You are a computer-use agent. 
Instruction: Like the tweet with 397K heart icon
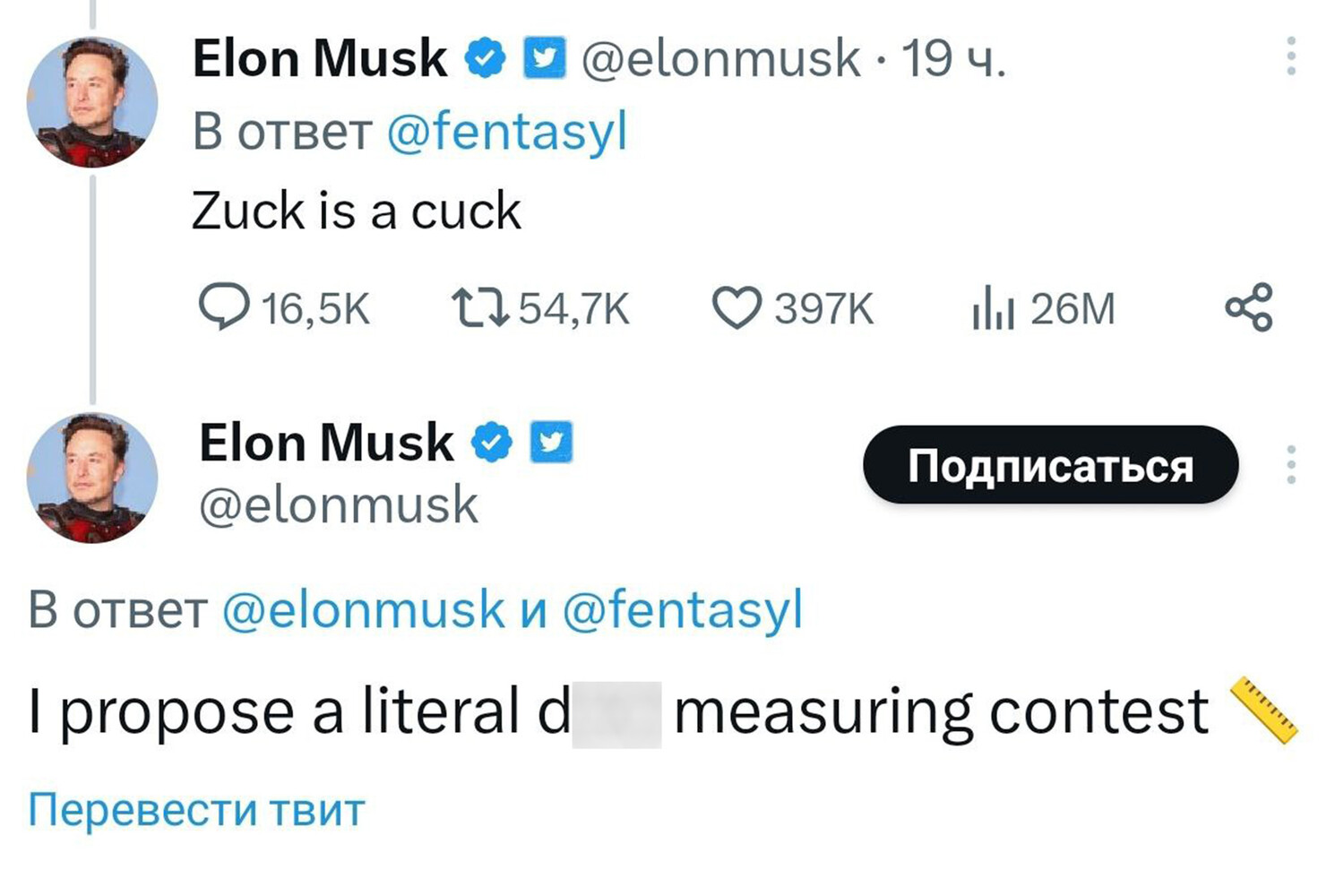(x=737, y=307)
